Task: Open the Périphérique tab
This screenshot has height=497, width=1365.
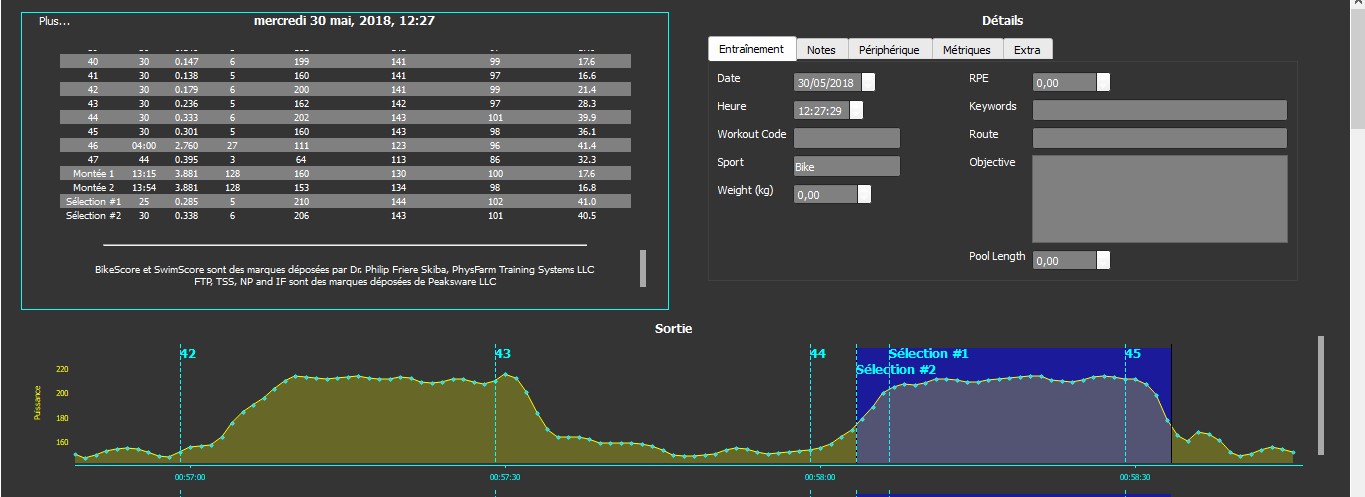Action: pyautogui.click(x=889, y=50)
